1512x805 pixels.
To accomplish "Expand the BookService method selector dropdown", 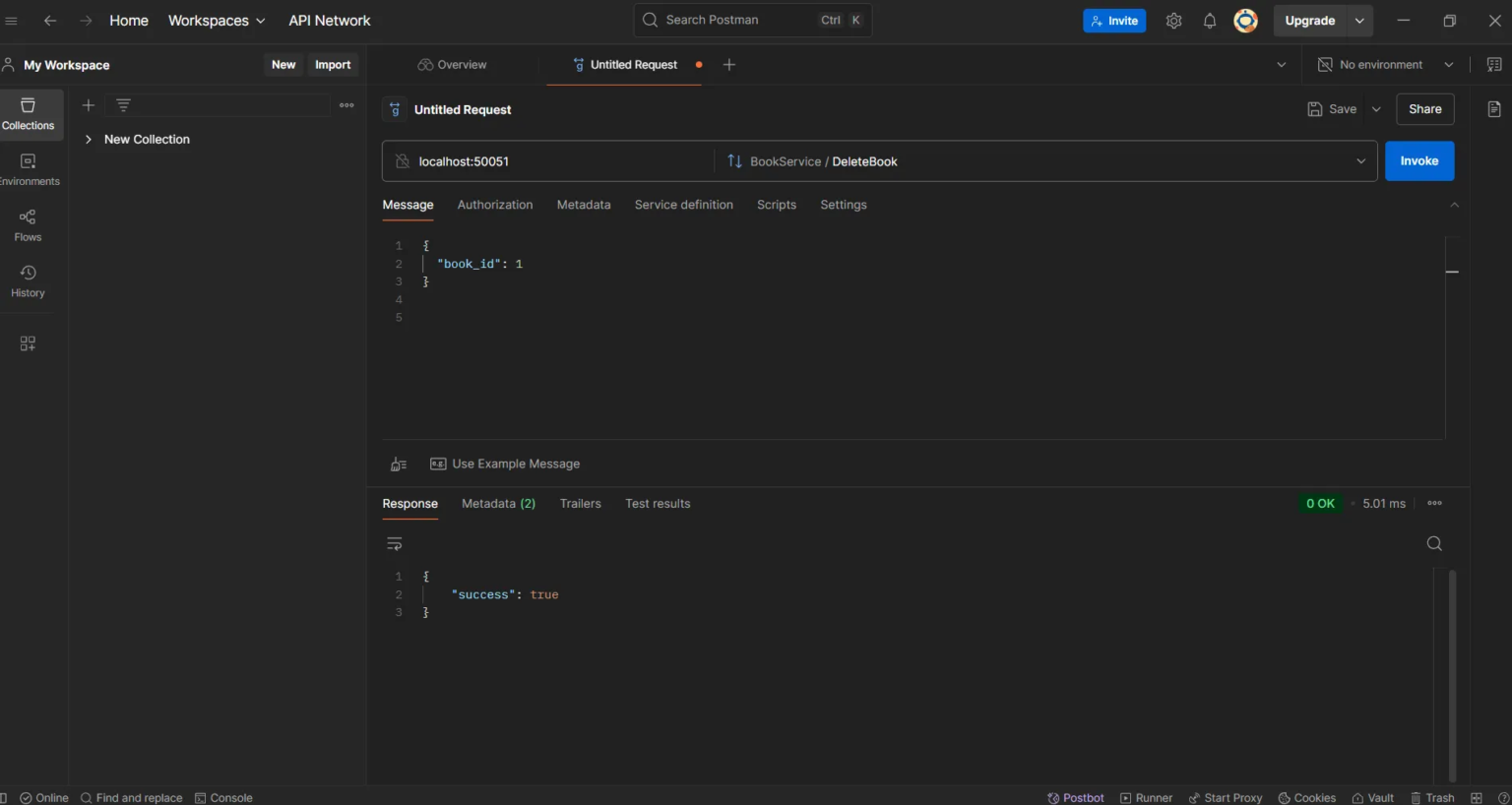I will click(x=1360, y=160).
